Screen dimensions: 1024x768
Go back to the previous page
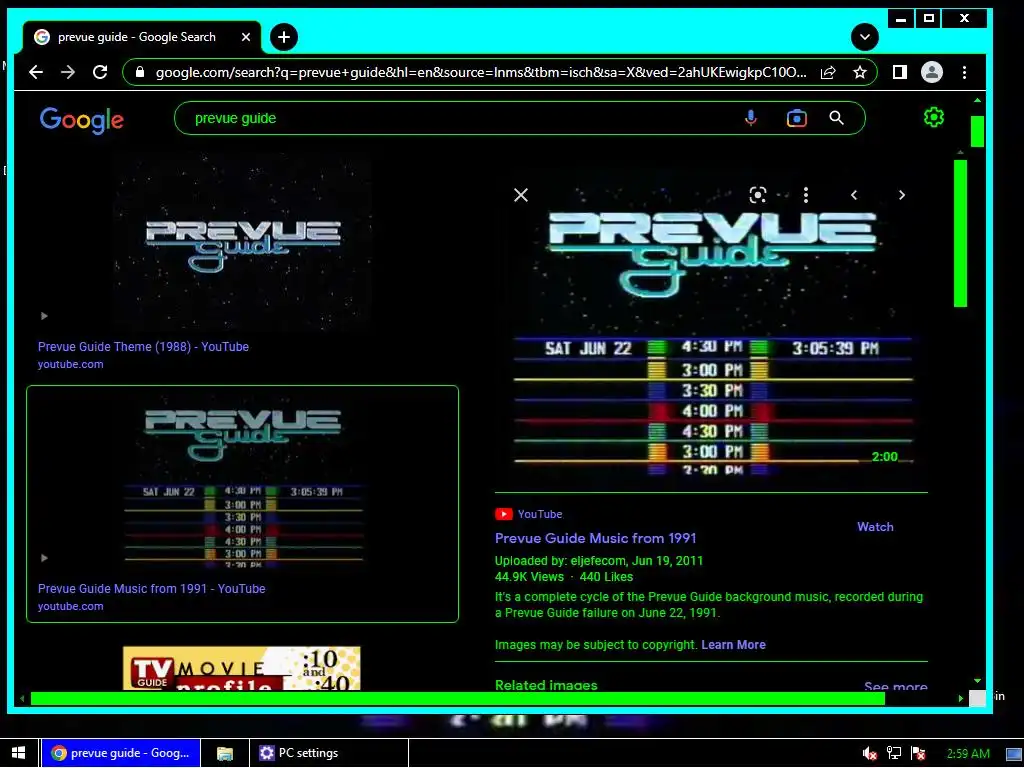36,72
